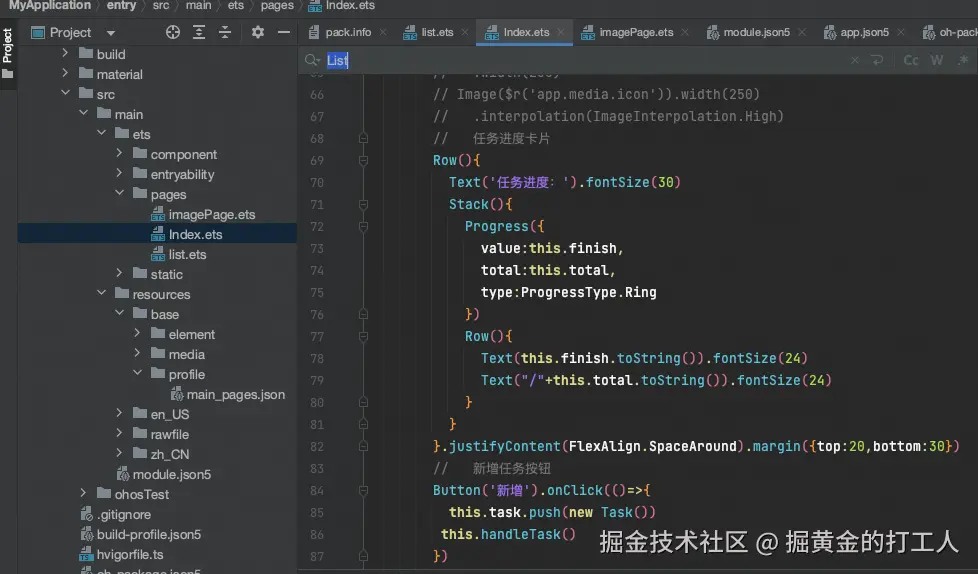The image size is (978, 574).
Task: Expand the component folder
Action: coord(119,153)
